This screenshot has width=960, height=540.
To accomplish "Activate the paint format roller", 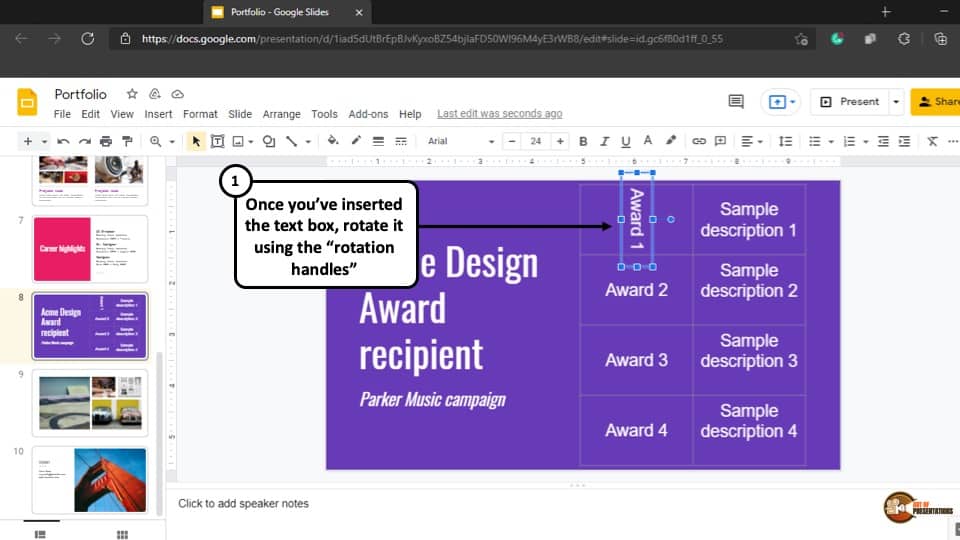I will click(127, 141).
